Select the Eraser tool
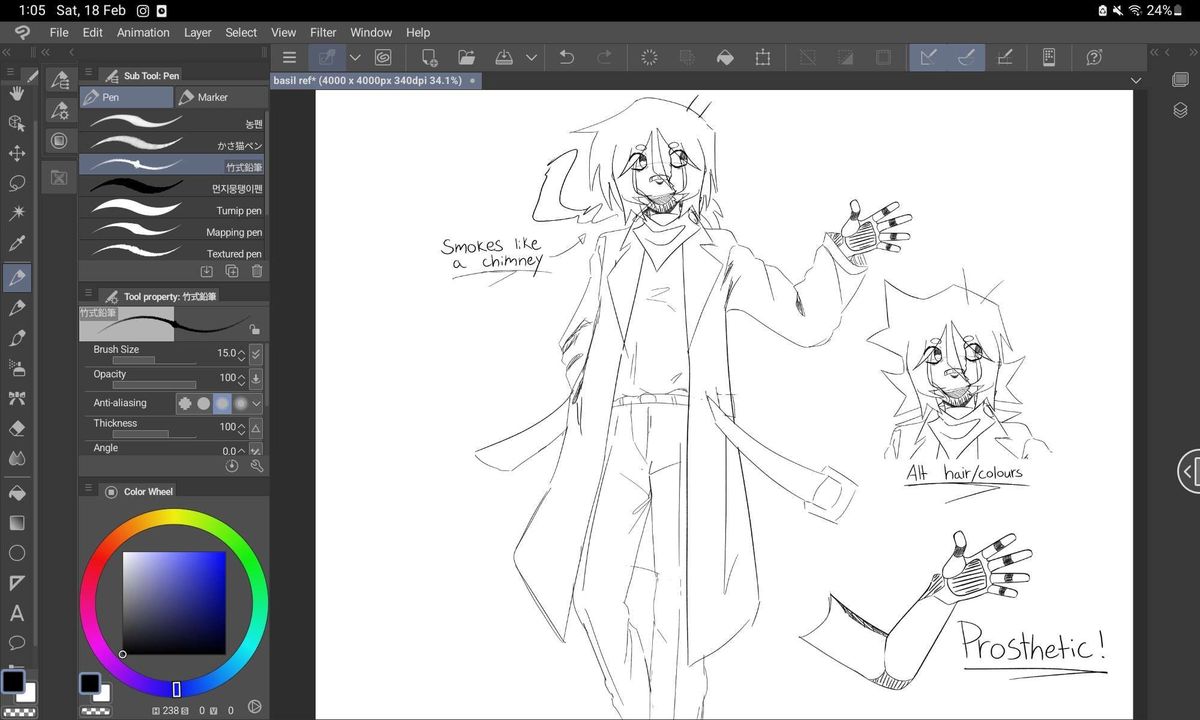 (x=17, y=428)
